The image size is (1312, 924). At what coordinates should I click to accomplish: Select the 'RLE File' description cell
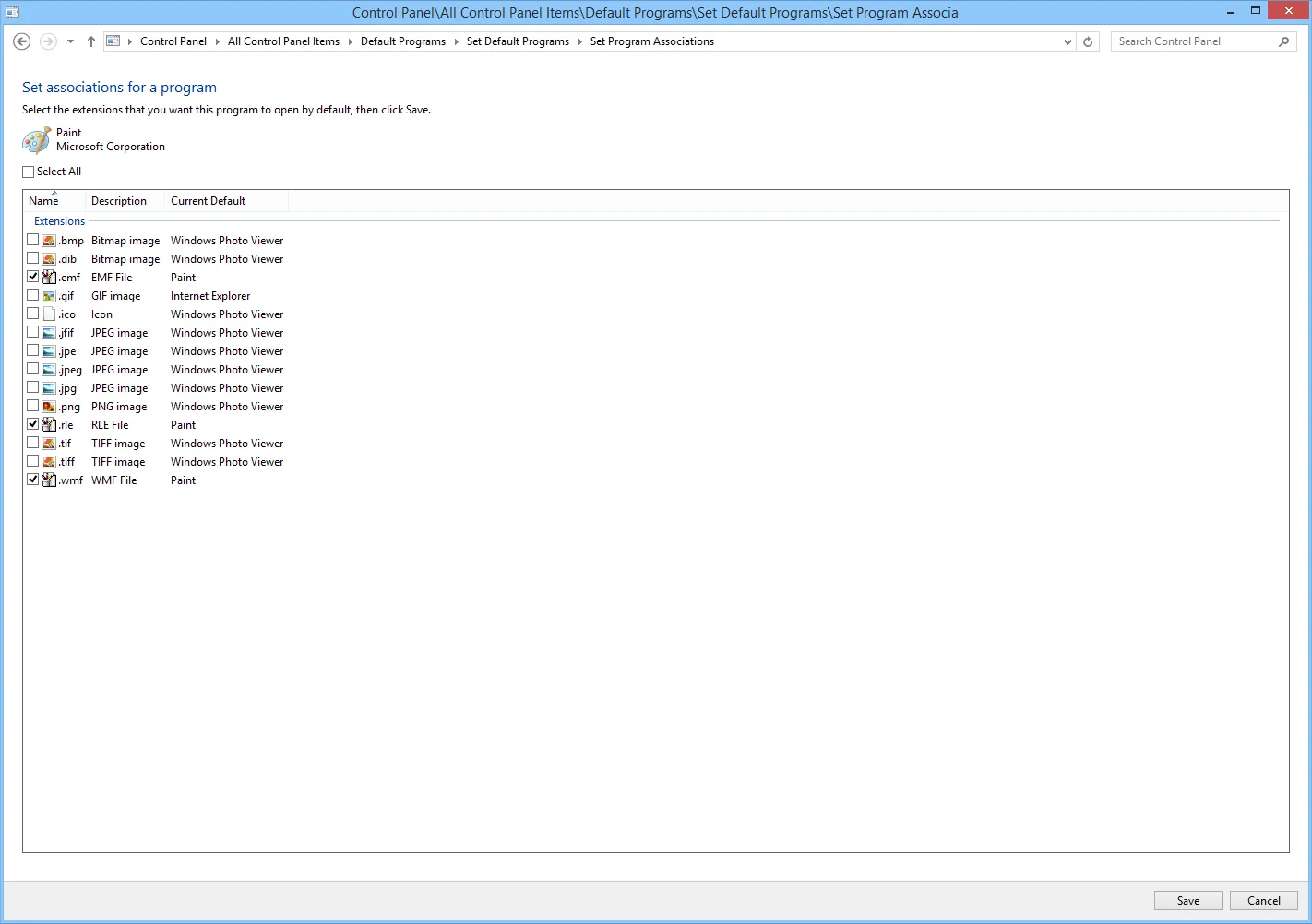point(110,425)
